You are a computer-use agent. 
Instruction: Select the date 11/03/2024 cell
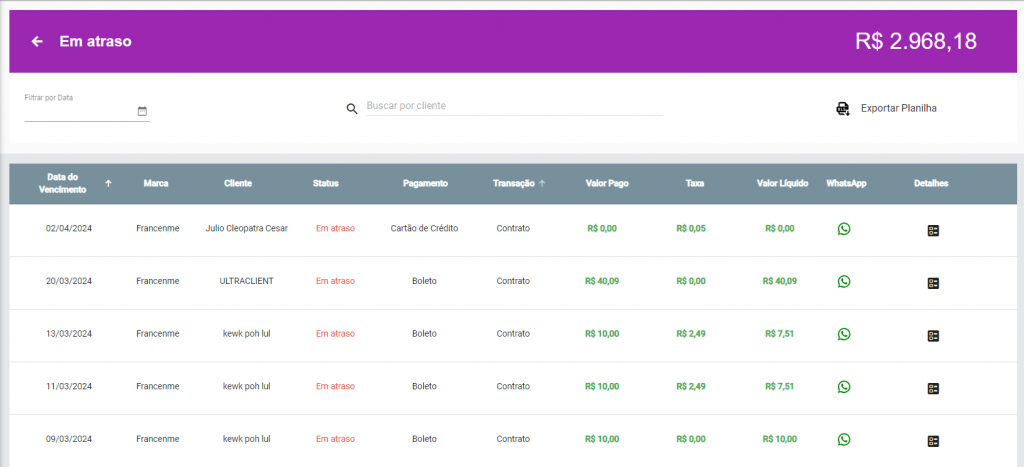69,386
